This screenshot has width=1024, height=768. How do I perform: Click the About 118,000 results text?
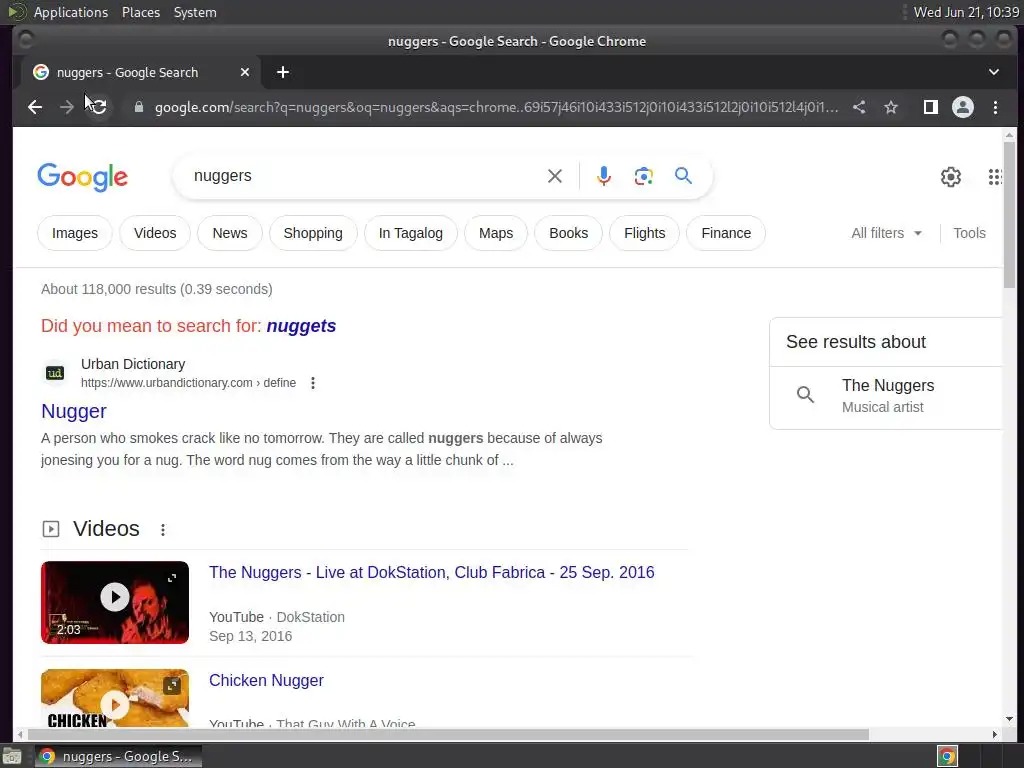click(157, 289)
